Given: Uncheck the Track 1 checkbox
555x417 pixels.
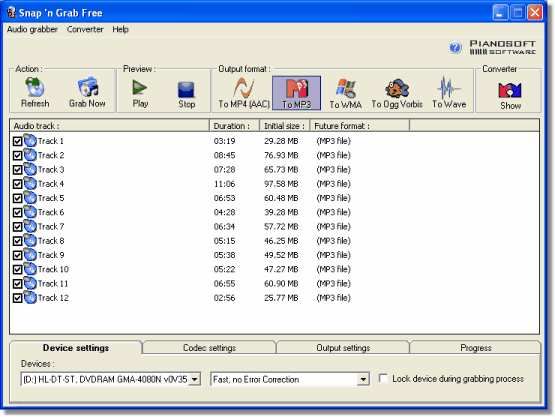Looking at the screenshot, I should (x=17, y=141).
